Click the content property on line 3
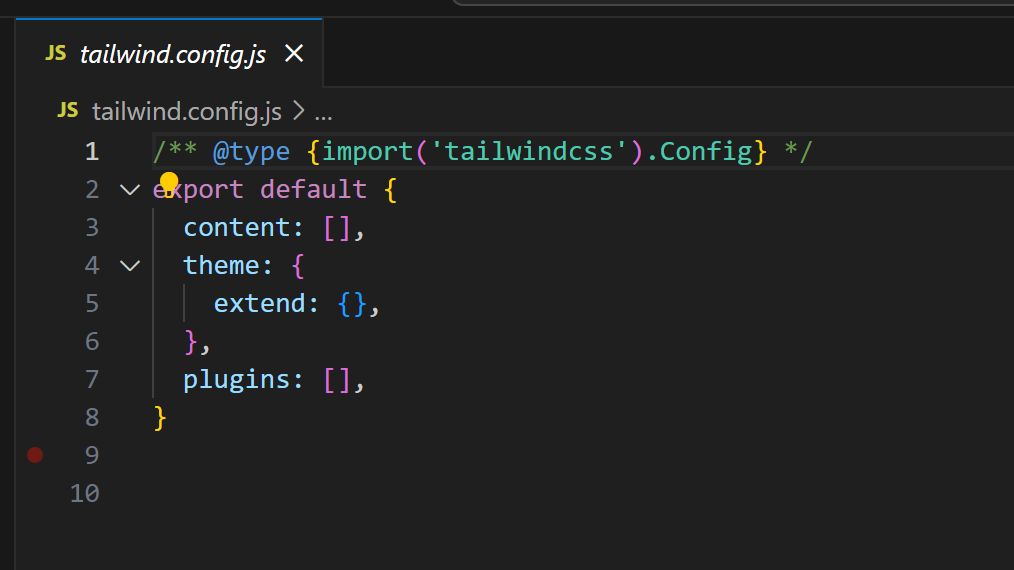 (236, 228)
